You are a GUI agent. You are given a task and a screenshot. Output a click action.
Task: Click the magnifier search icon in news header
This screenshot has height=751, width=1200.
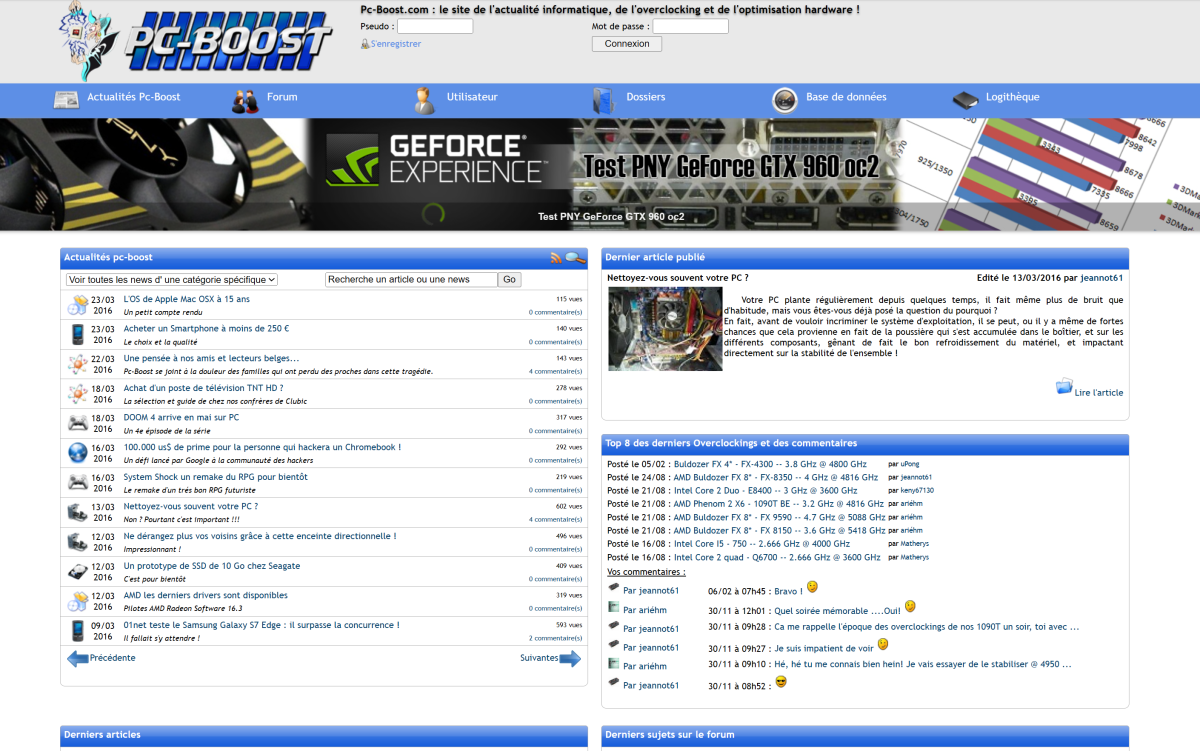[x=574, y=258]
